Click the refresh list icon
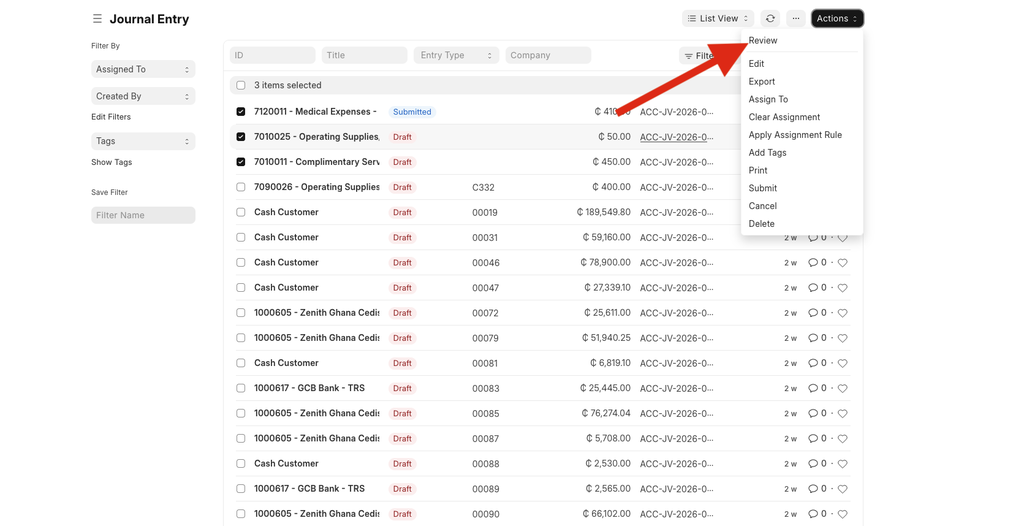1024x526 pixels. (770, 19)
